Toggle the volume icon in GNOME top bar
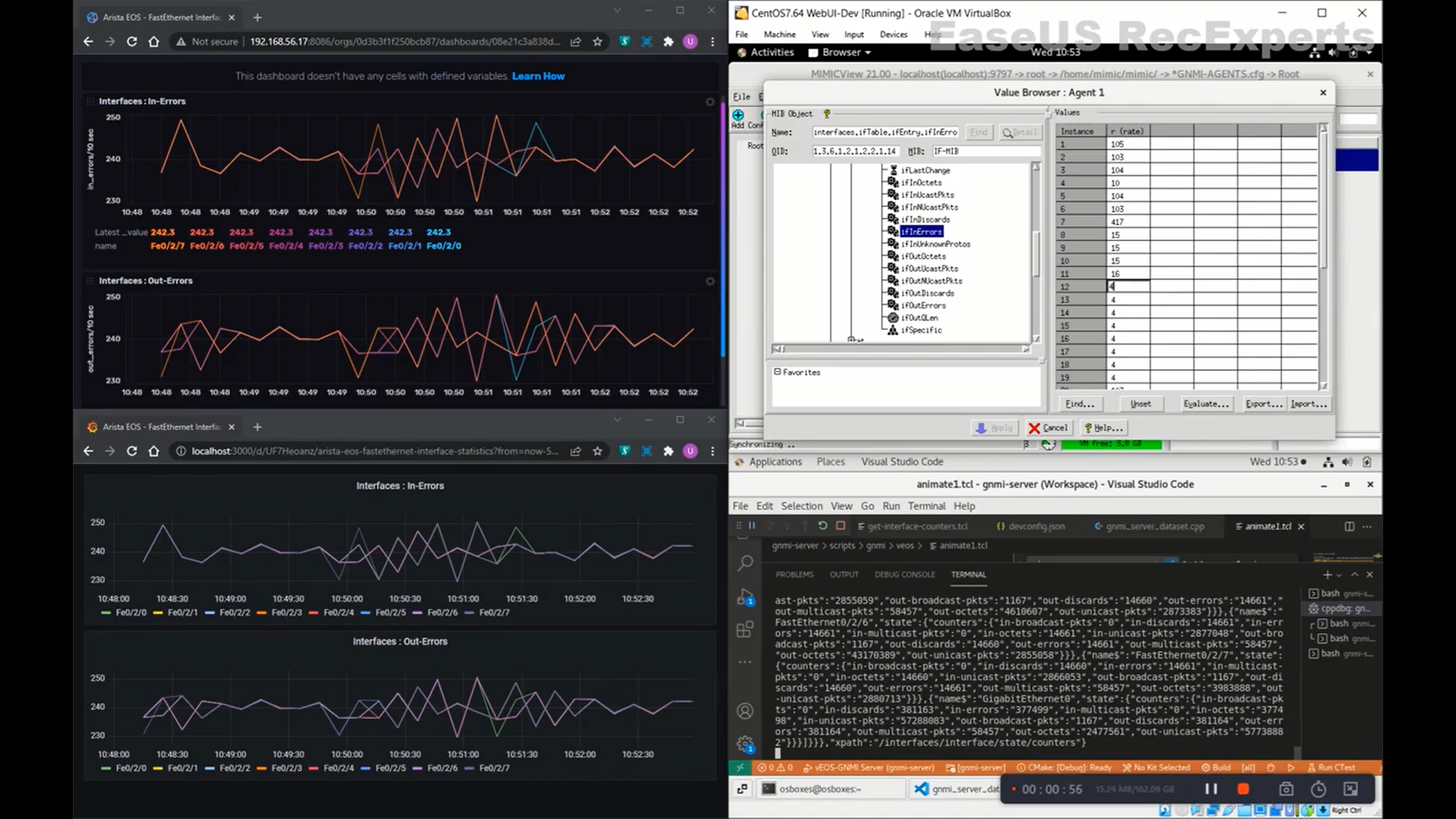The height and width of the screenshot is (819, 1456). [x=1333, y=52]
